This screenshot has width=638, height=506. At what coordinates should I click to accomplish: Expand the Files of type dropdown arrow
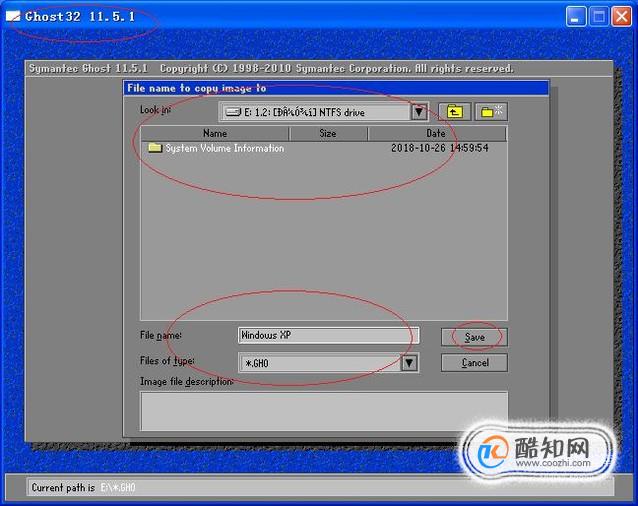[x=409, y=362]
